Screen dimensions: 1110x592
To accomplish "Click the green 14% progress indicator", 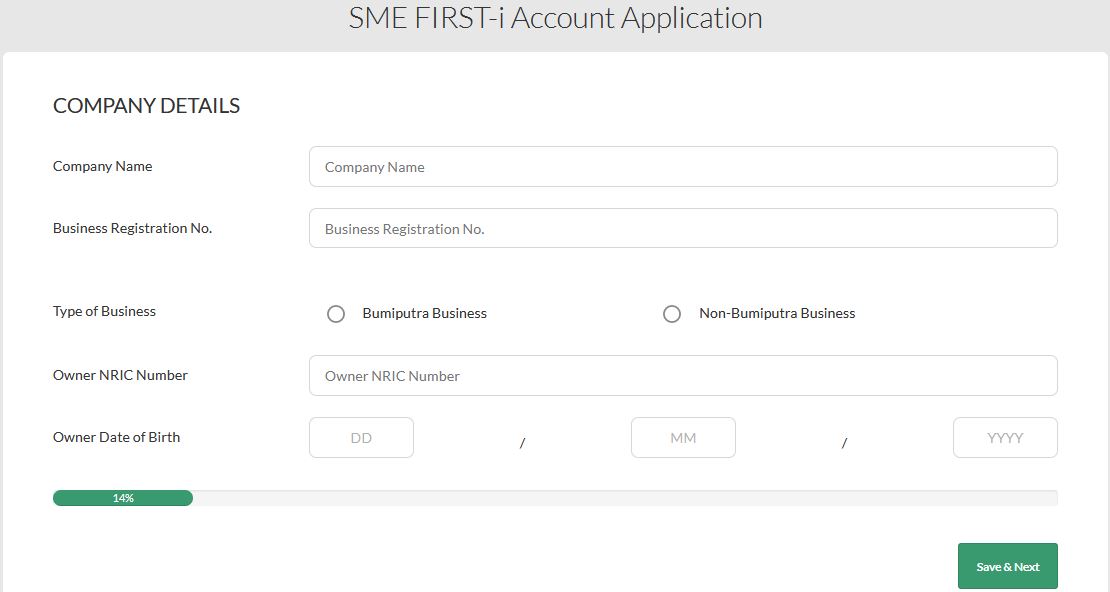I will tap(123, 498).
